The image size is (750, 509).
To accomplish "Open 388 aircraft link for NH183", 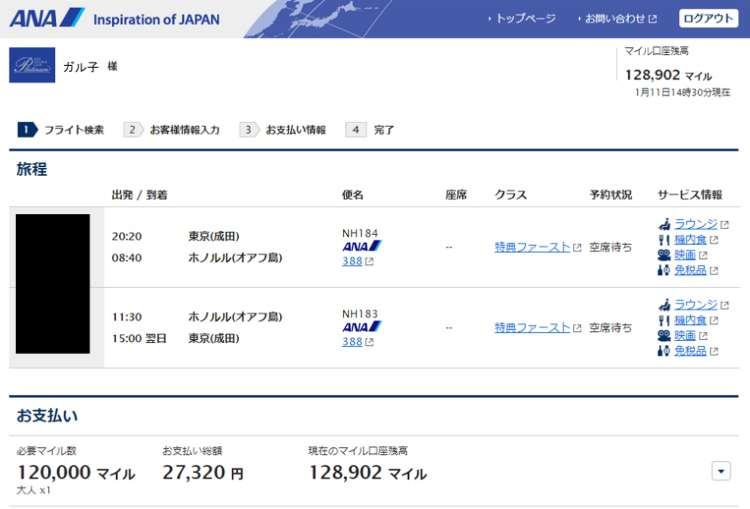I will click(x=352, y=342).
